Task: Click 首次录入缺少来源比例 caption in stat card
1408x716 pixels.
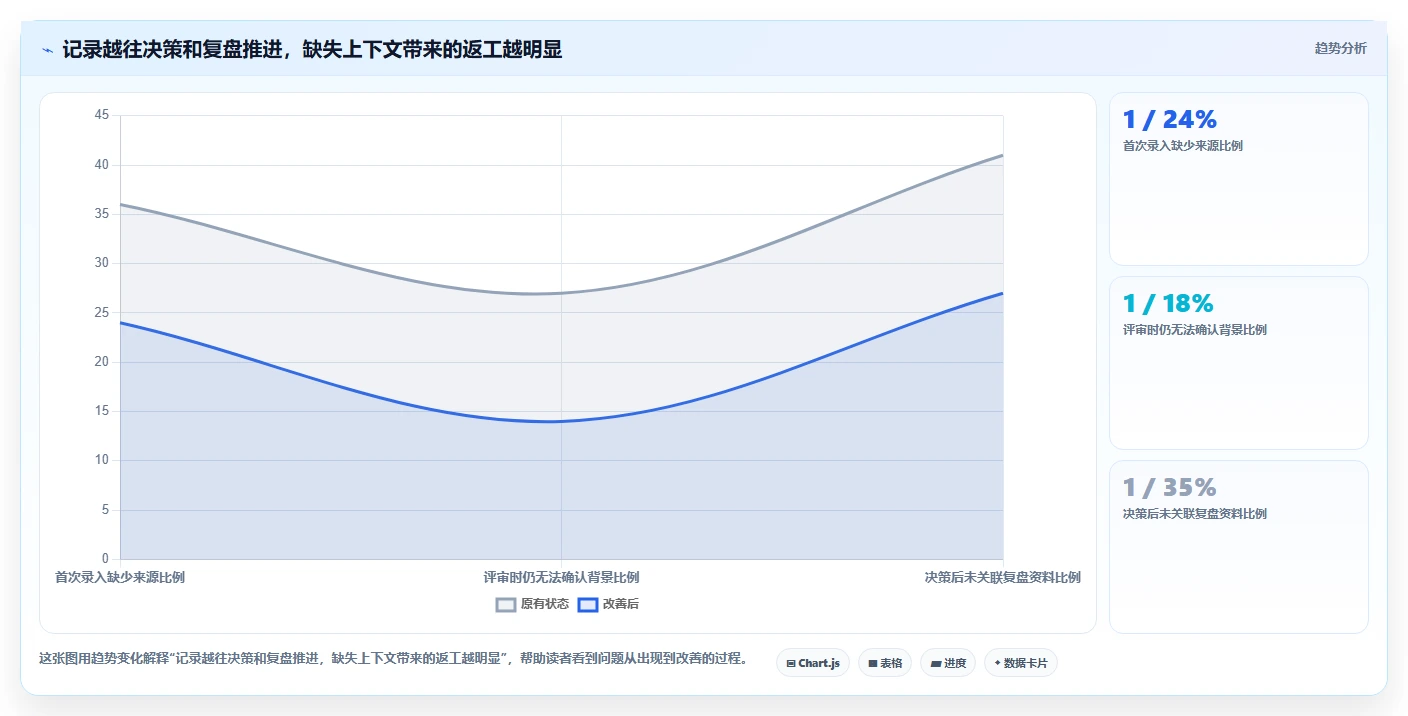Action: coord(1183,146)
